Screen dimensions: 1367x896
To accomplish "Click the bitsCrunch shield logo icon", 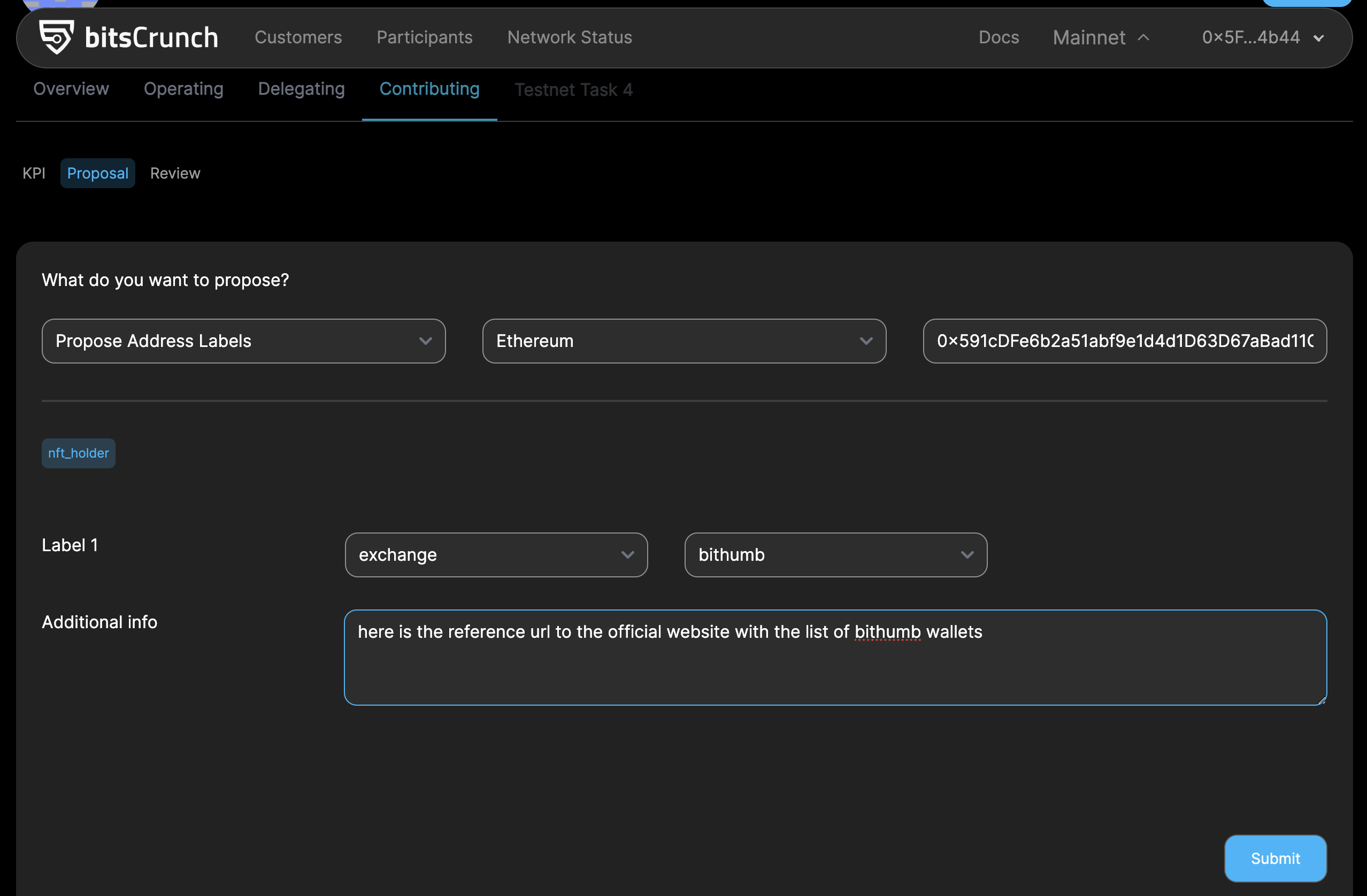I will click(56, 37).
